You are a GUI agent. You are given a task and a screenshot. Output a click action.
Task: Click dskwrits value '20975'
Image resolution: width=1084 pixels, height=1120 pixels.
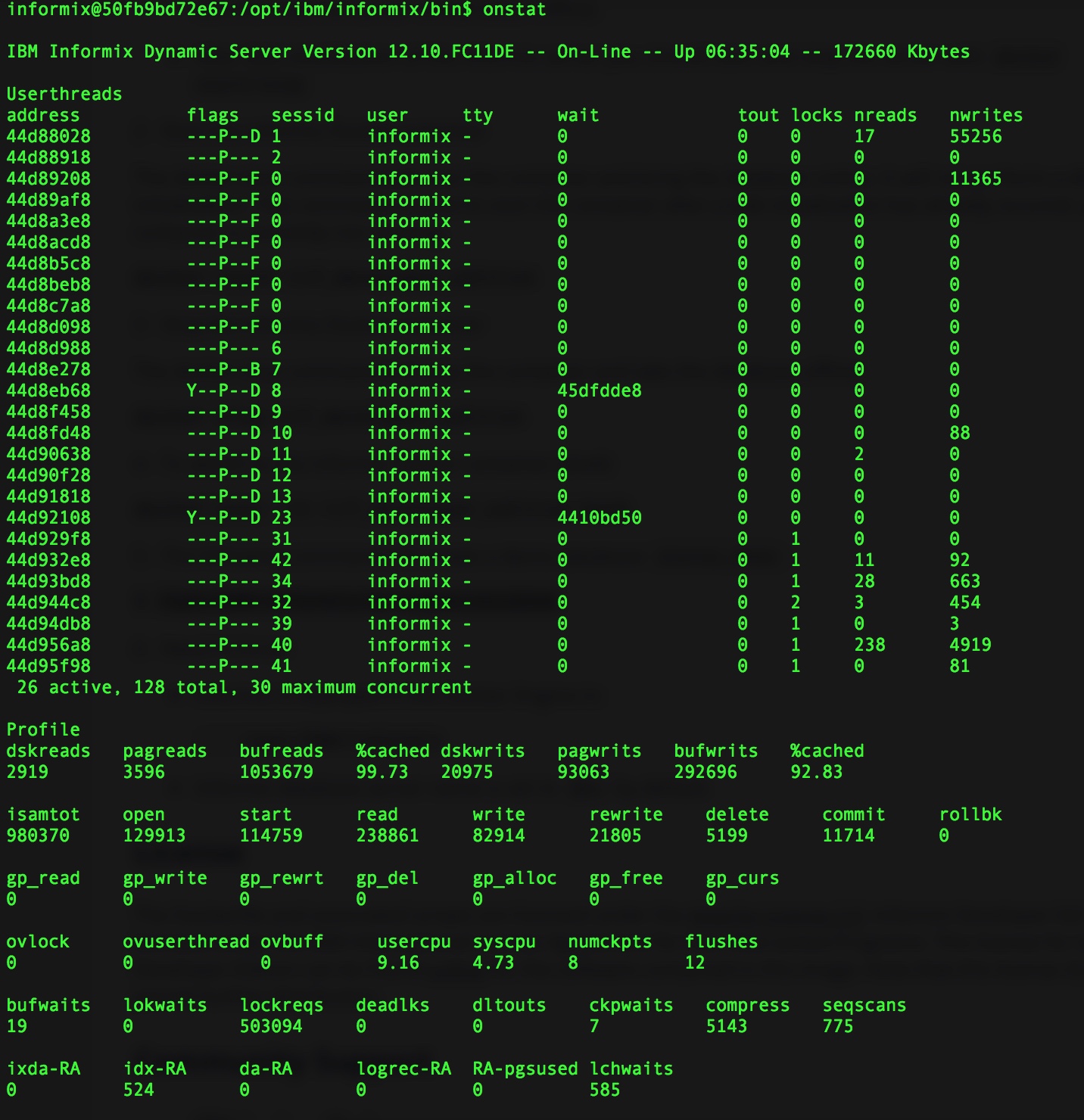[467, 772]
